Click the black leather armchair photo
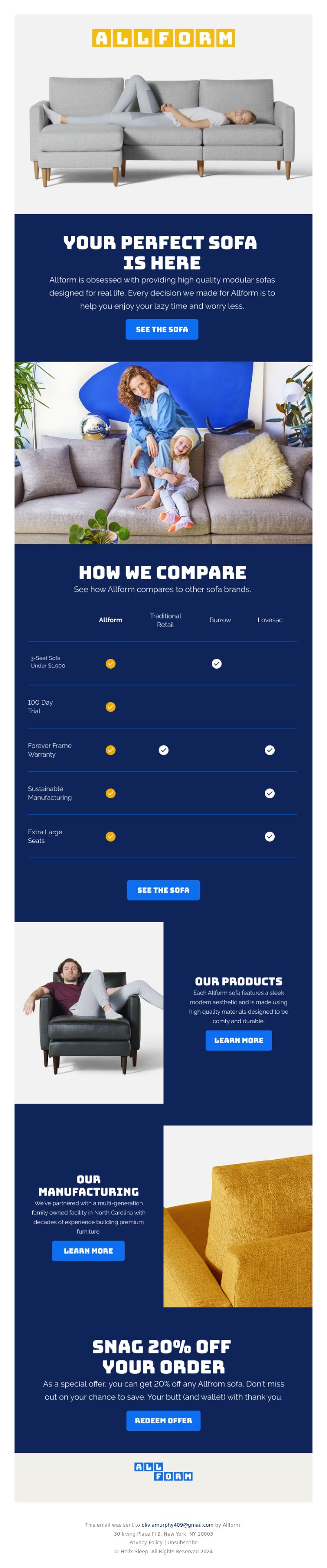The image size is (327, 1568). pos(89,1013)
